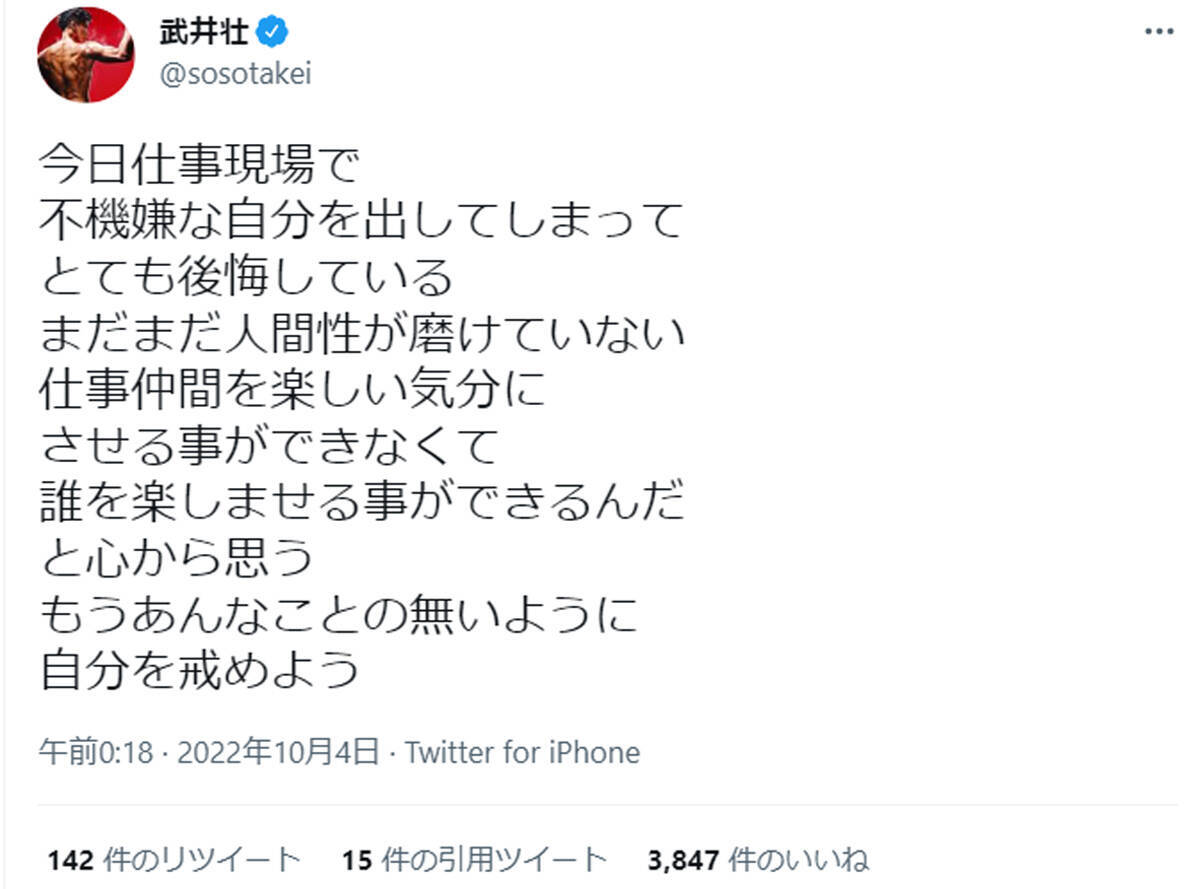
Task: Open the more options ellipsis menu
Action: [x=1159, y=32]
